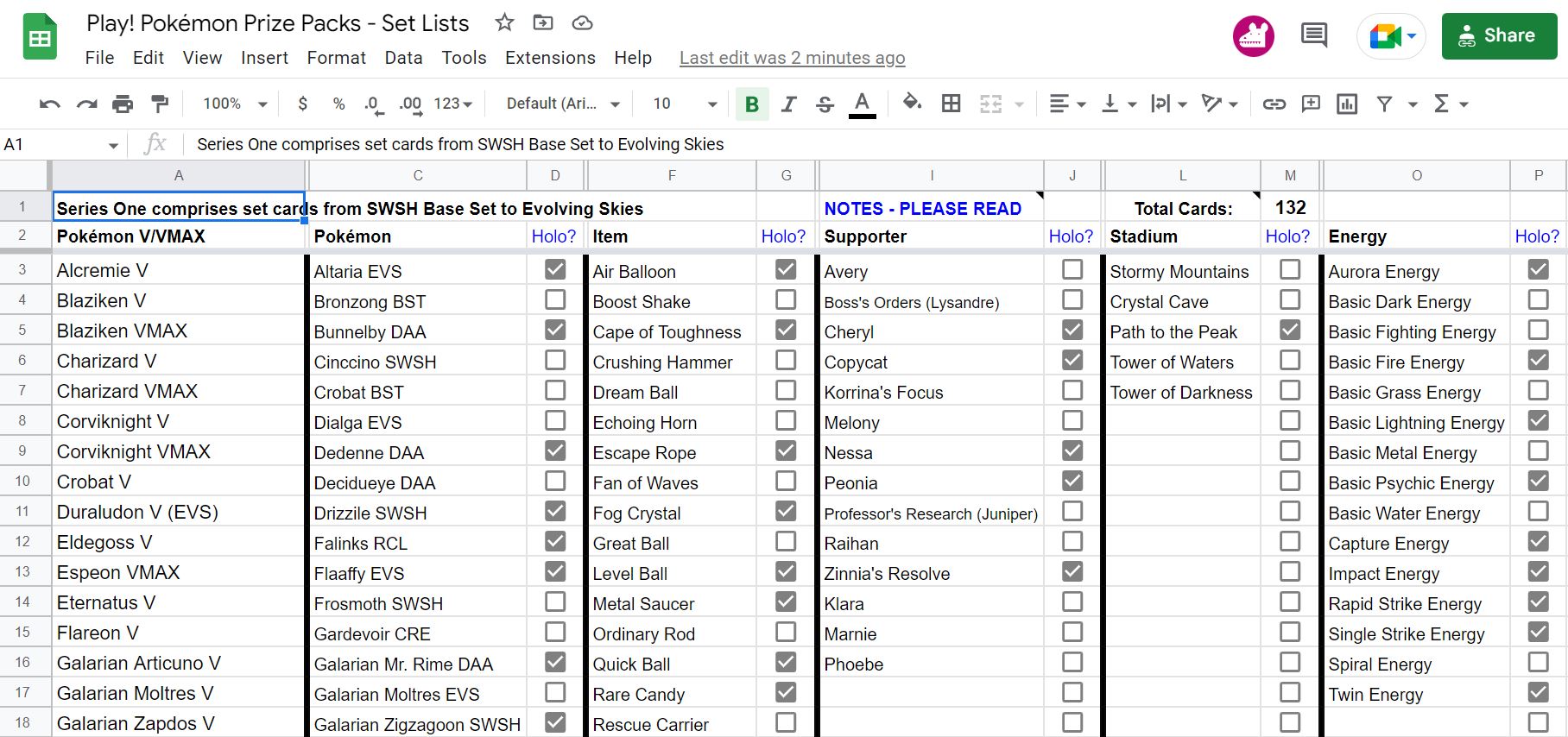This screenshot has width=1568, height=737.
Task: Click the insert link icon
Action: tap(1274, 104)
